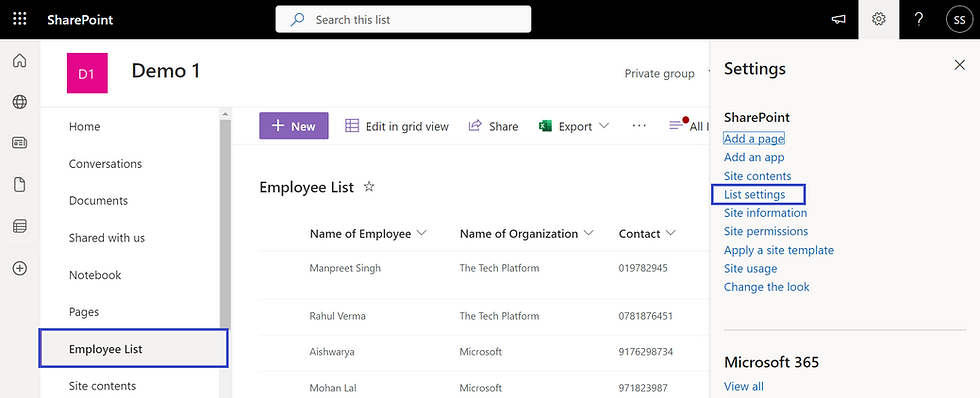Click contact number 0781876451
980x398 pixels.
point(646,316)
